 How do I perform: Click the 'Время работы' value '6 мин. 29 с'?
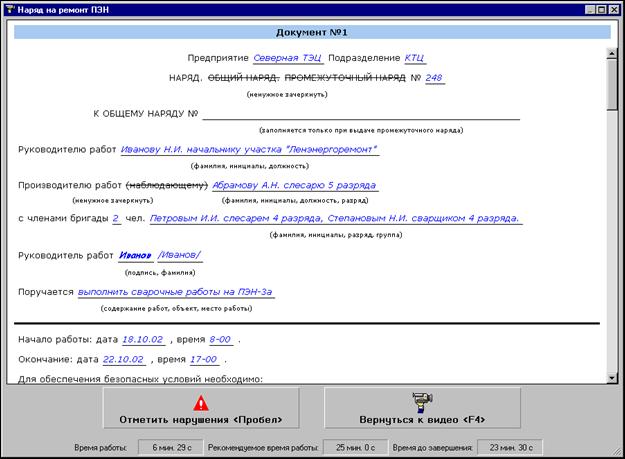171,447
